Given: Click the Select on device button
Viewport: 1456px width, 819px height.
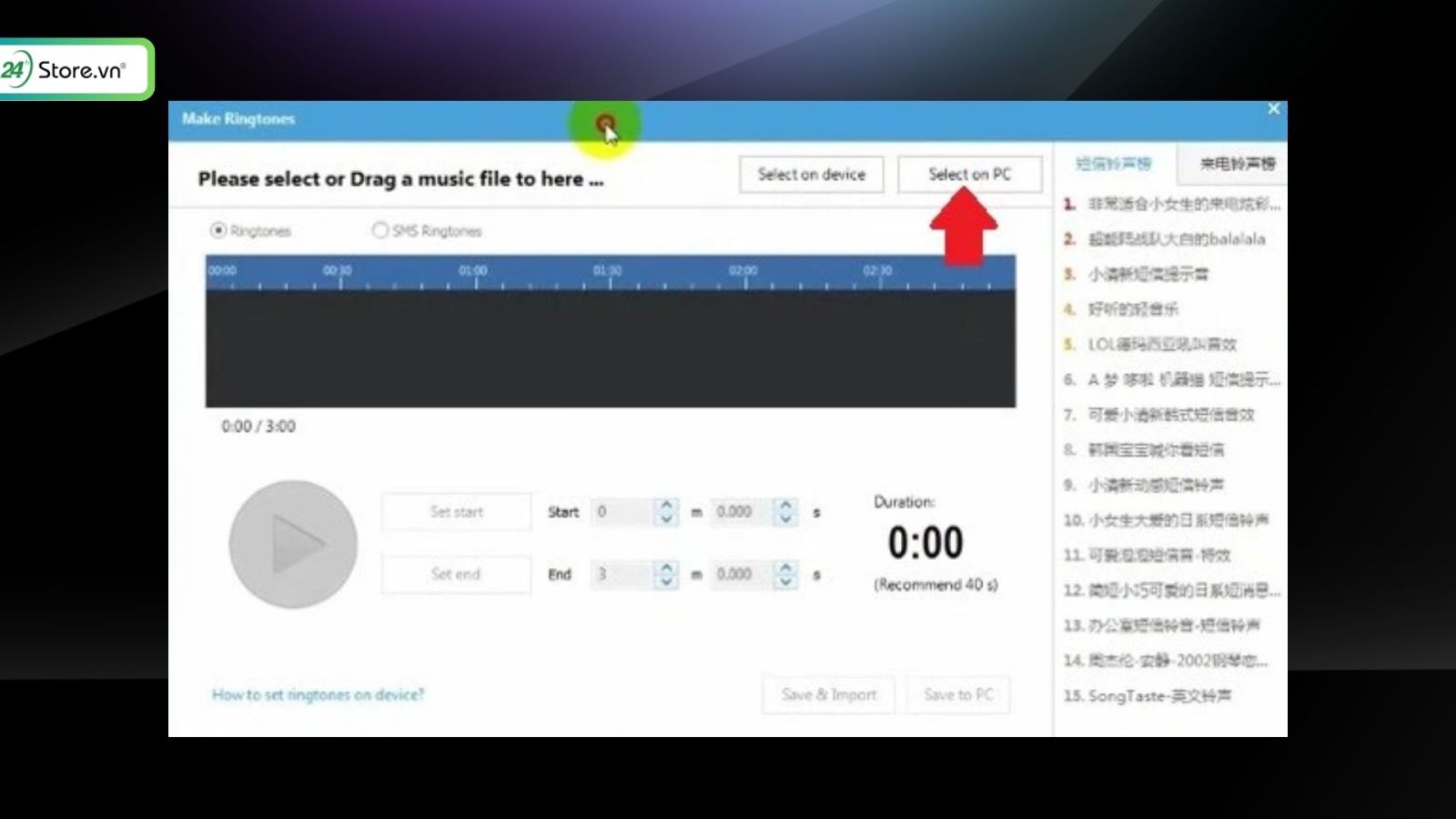Looking at the screenshot, I should point(812,175).
